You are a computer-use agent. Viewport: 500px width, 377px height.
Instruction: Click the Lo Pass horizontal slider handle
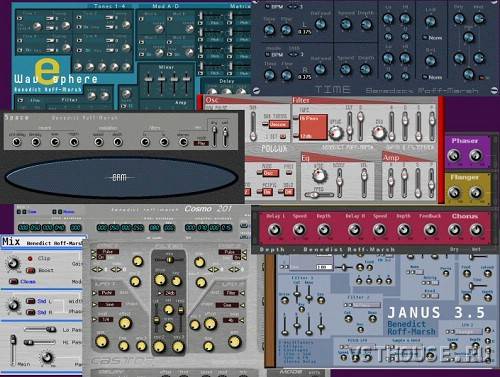(x=51, y=329)
